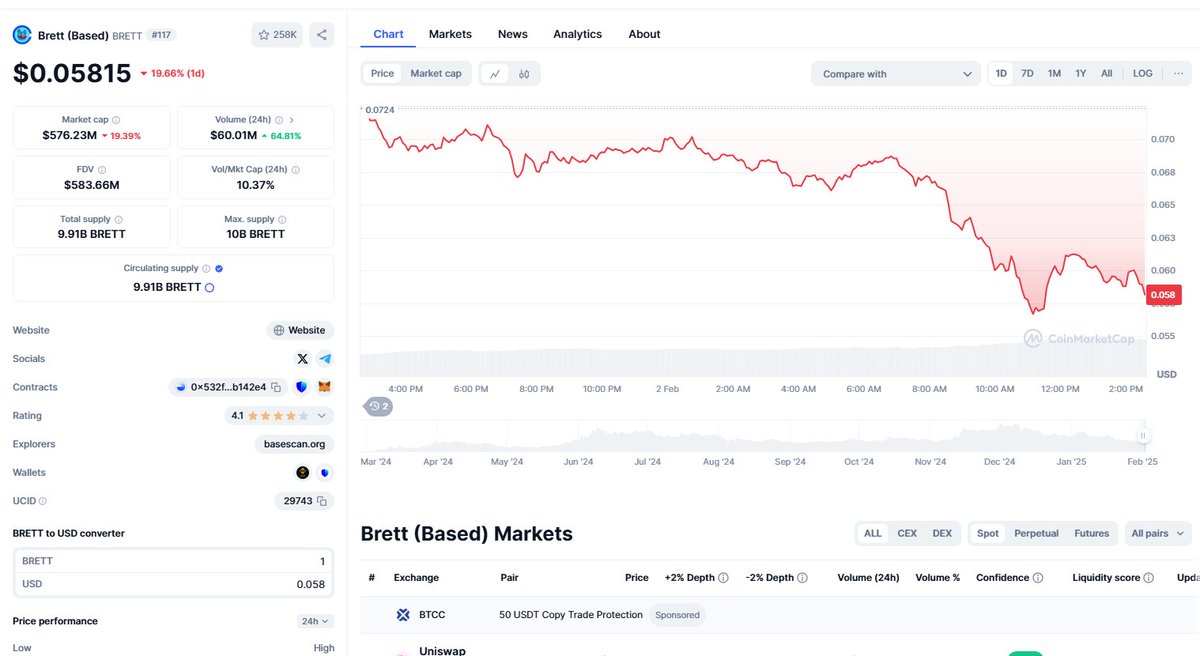Switch to the About tab

[644, 34]
